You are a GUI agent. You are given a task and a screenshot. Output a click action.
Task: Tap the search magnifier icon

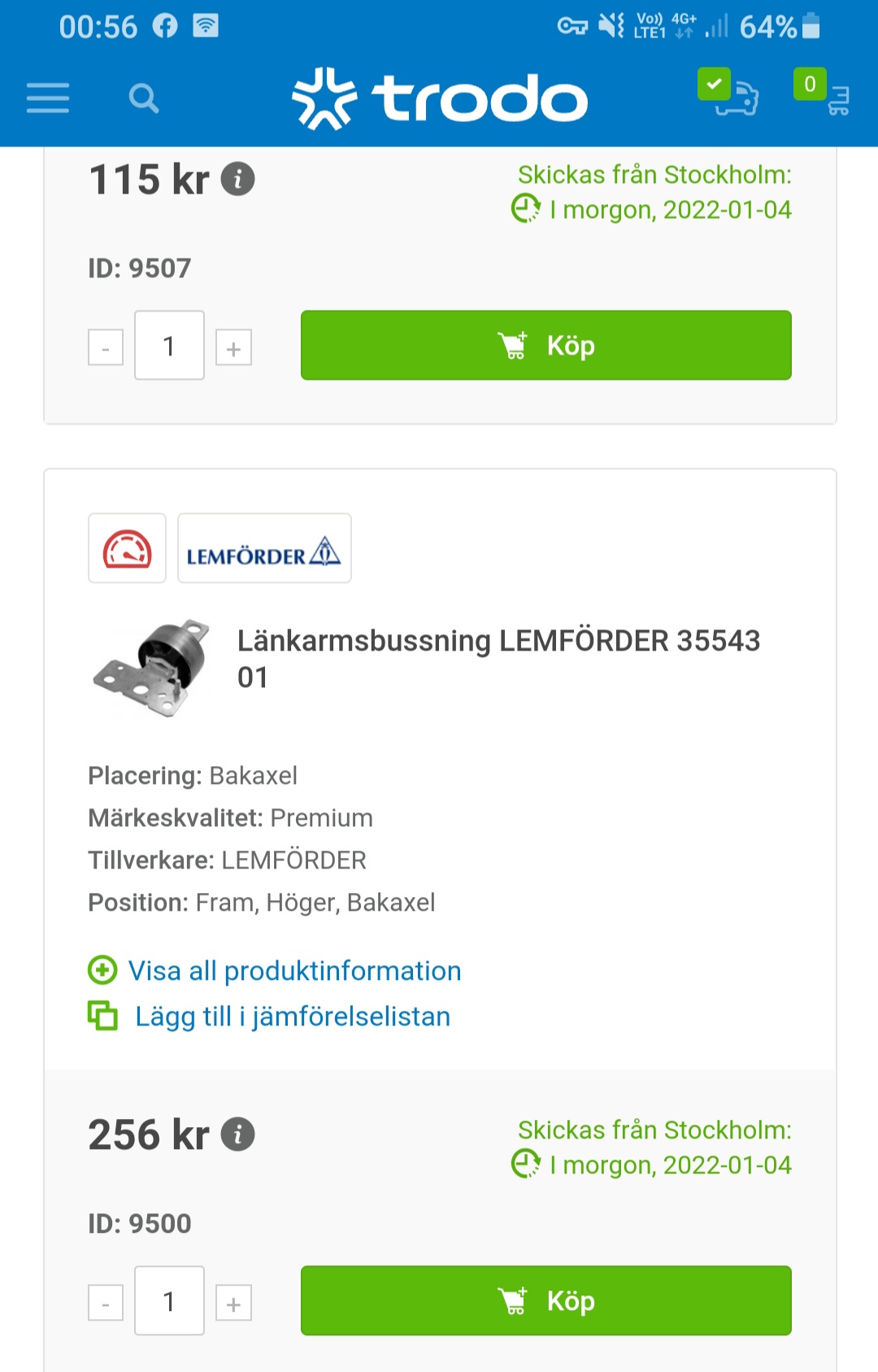coord(144,98)
